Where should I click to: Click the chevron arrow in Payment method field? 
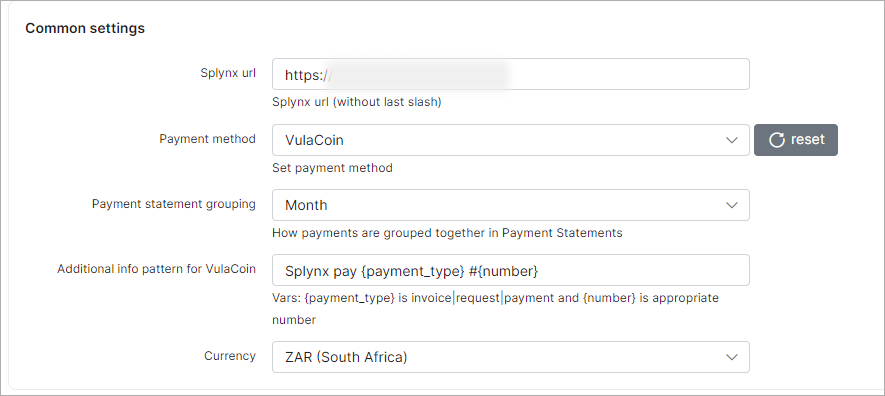click(x=731, y=140)
